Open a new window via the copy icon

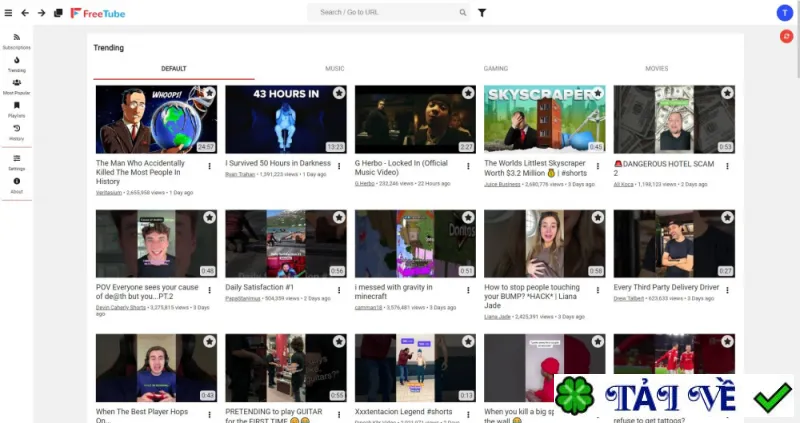click(x=58, y=13)
